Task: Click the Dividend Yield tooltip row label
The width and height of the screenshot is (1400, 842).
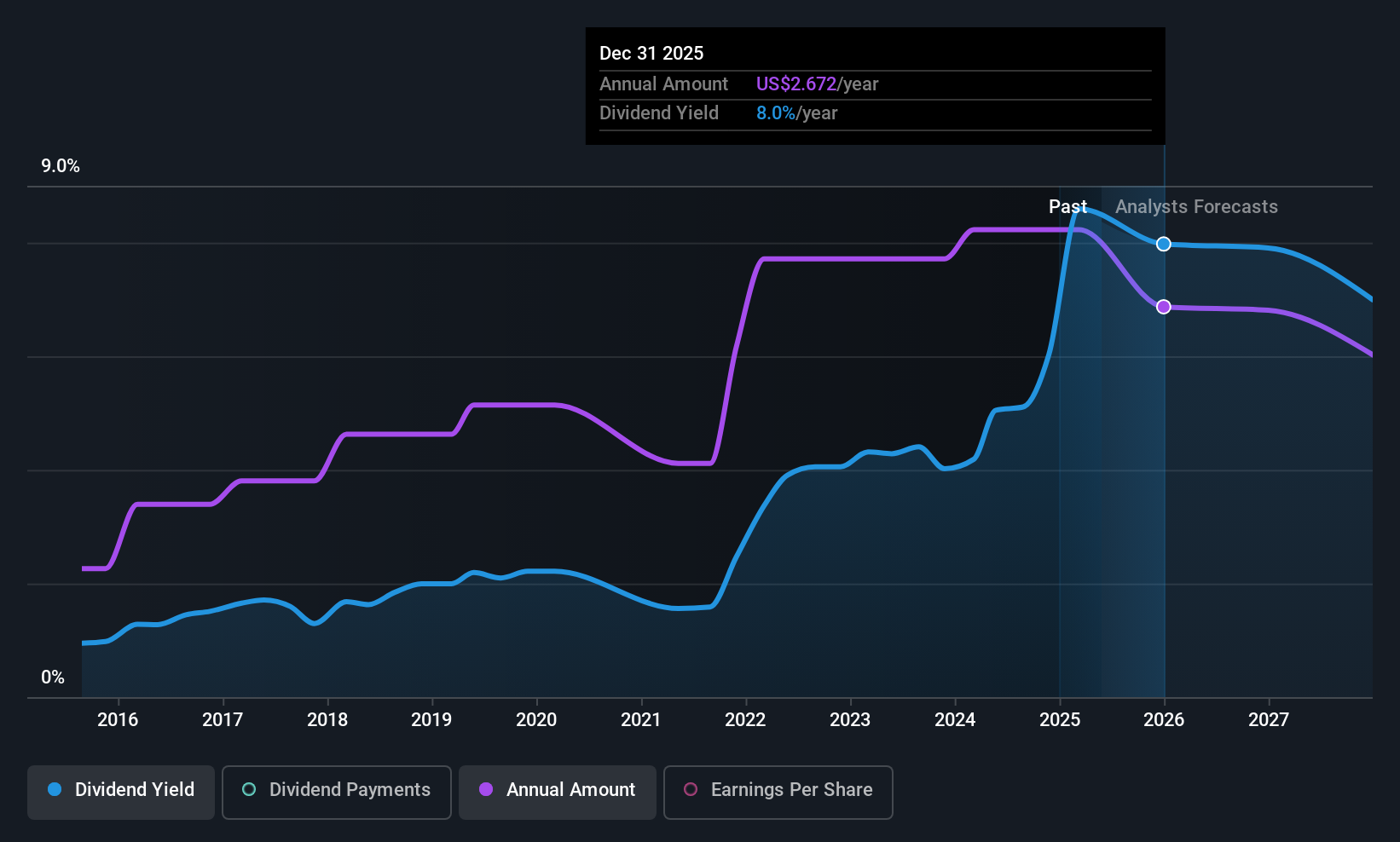Action: [659, 113]
